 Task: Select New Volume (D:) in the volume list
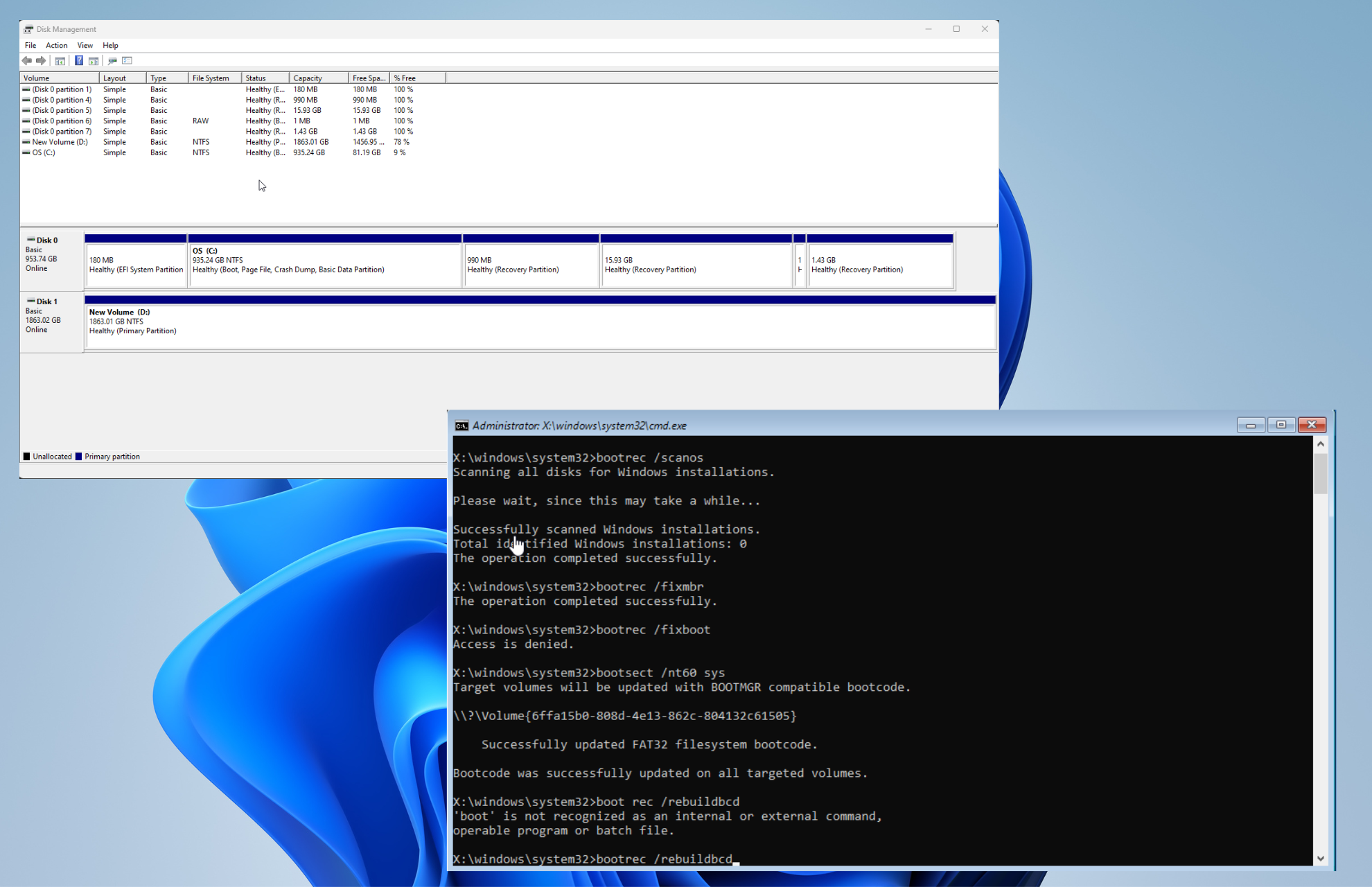[x=60, y=142]
